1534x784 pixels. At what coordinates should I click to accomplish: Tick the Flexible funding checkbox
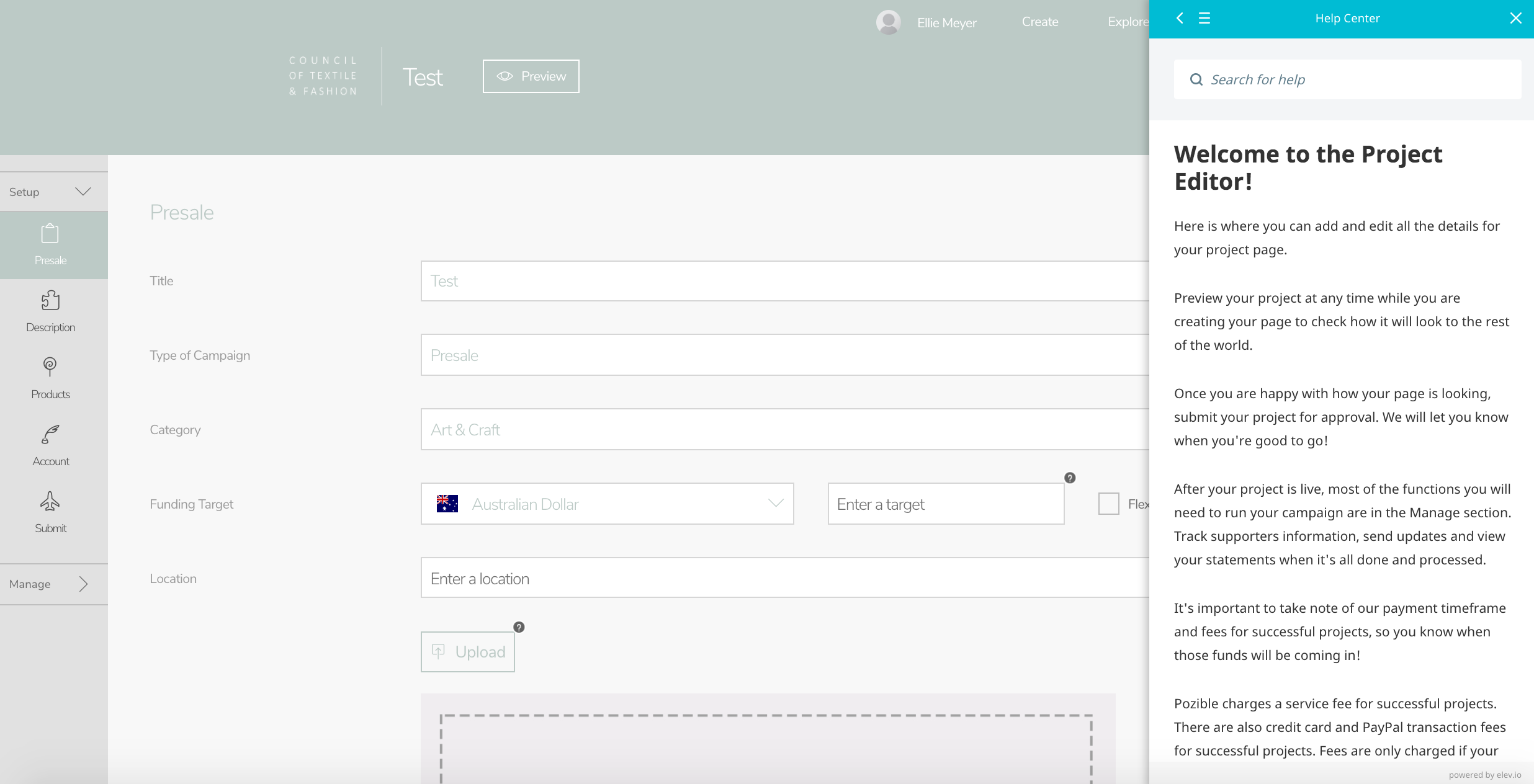(x=1108, y=504)
